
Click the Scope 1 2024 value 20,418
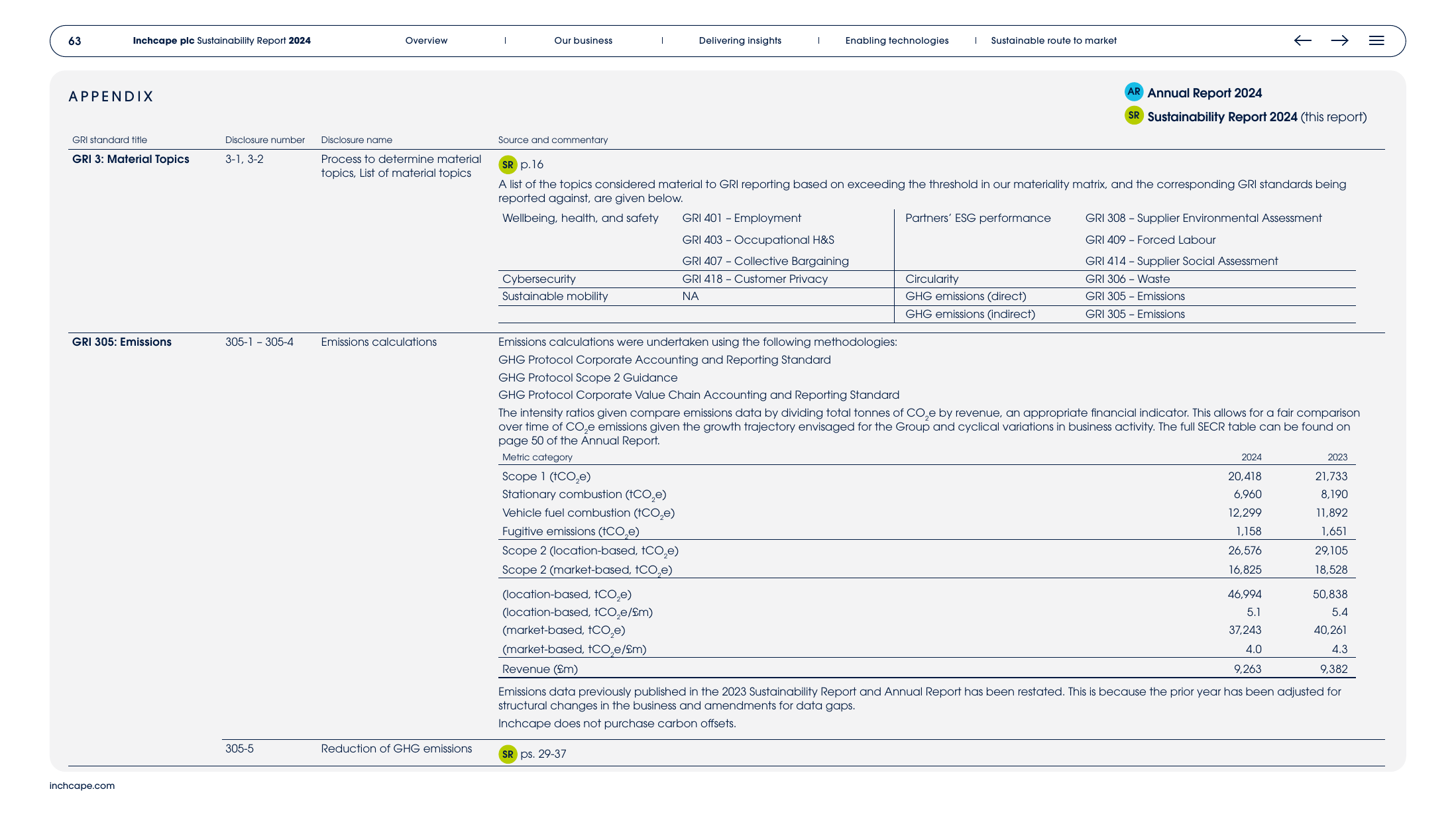click(1245, 476)
